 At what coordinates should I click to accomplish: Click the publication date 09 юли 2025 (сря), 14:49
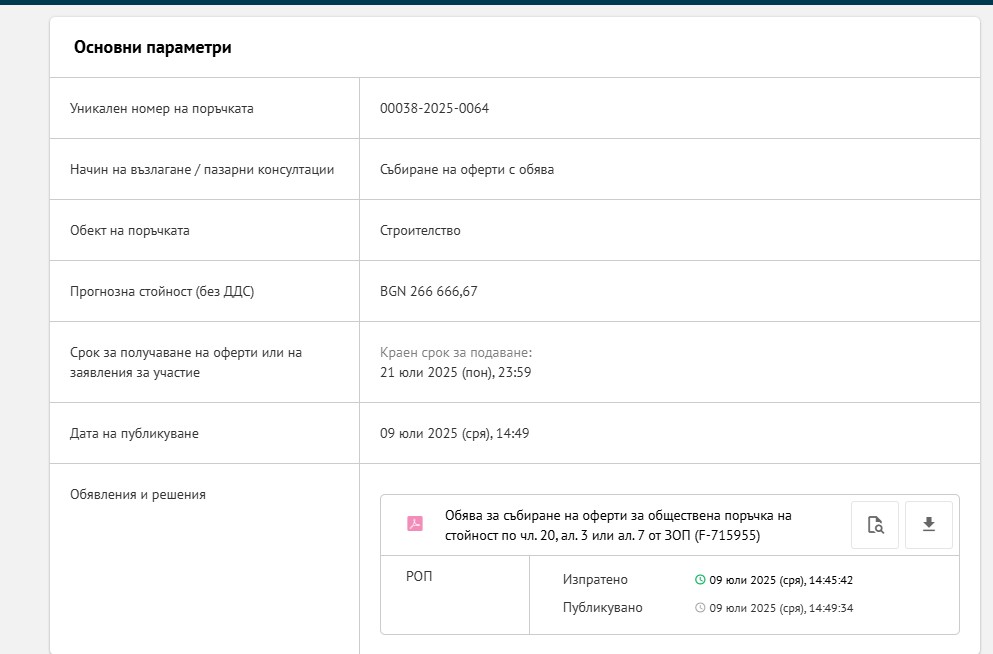(x=455, y=433)
